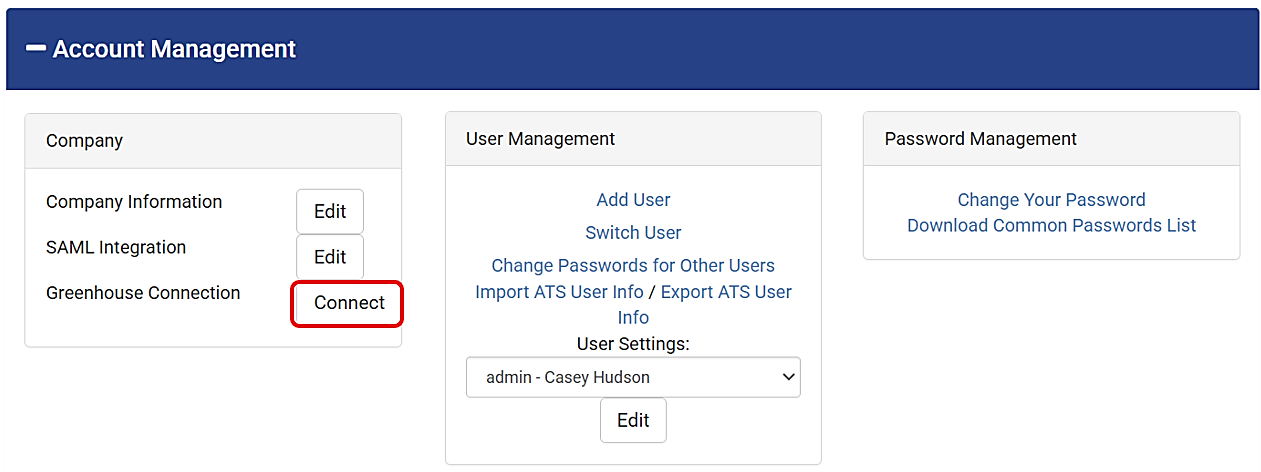The image size is (1261, 472).
Task: Click the Company Information label
Action: coord(134,202)
